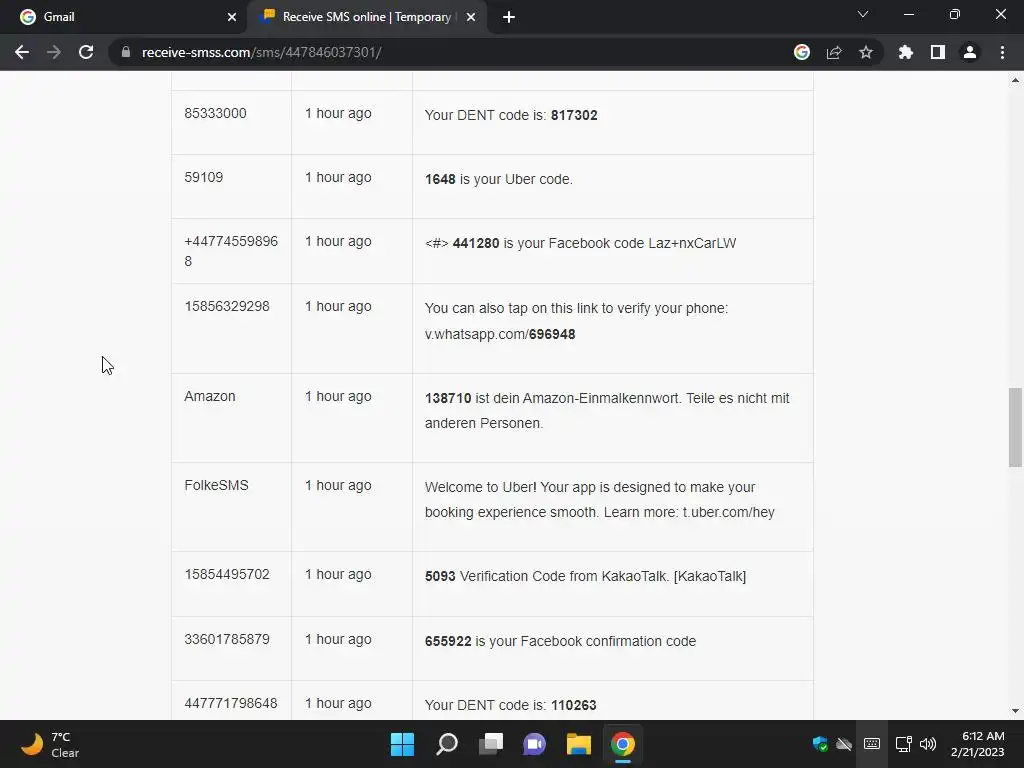Select the Uber code 1648
This screenshot has width=1024, height=768.
coord(440,179)
